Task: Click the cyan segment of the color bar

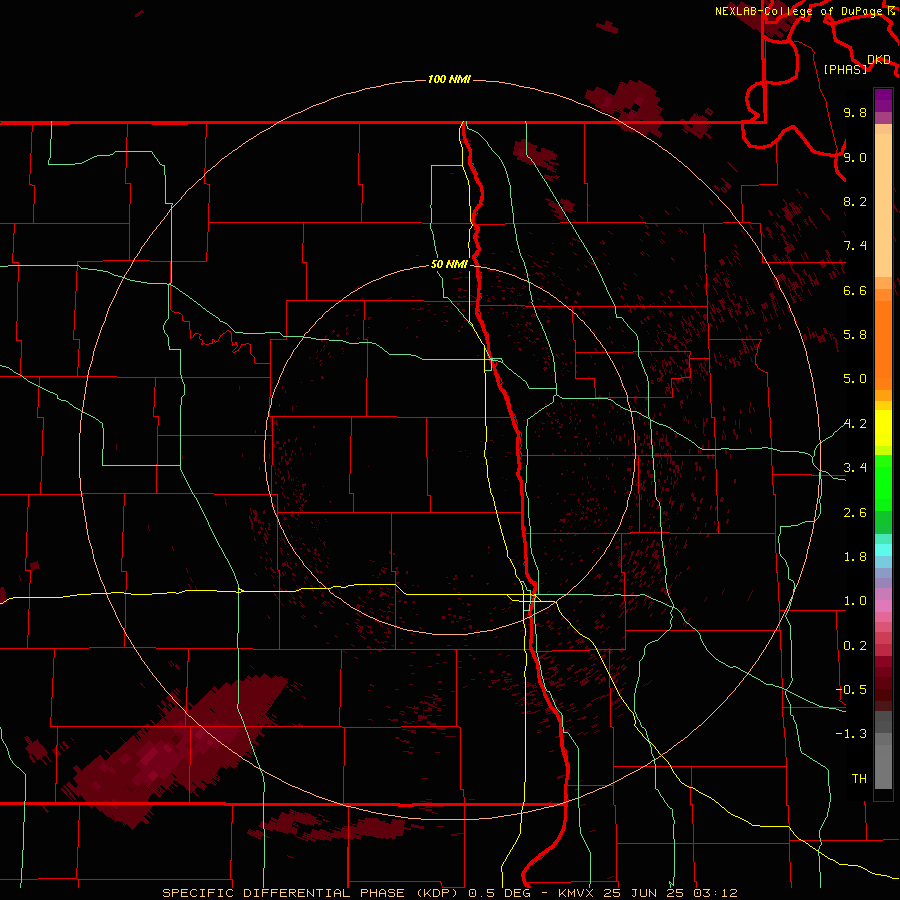Action: (x=883, y=550)
